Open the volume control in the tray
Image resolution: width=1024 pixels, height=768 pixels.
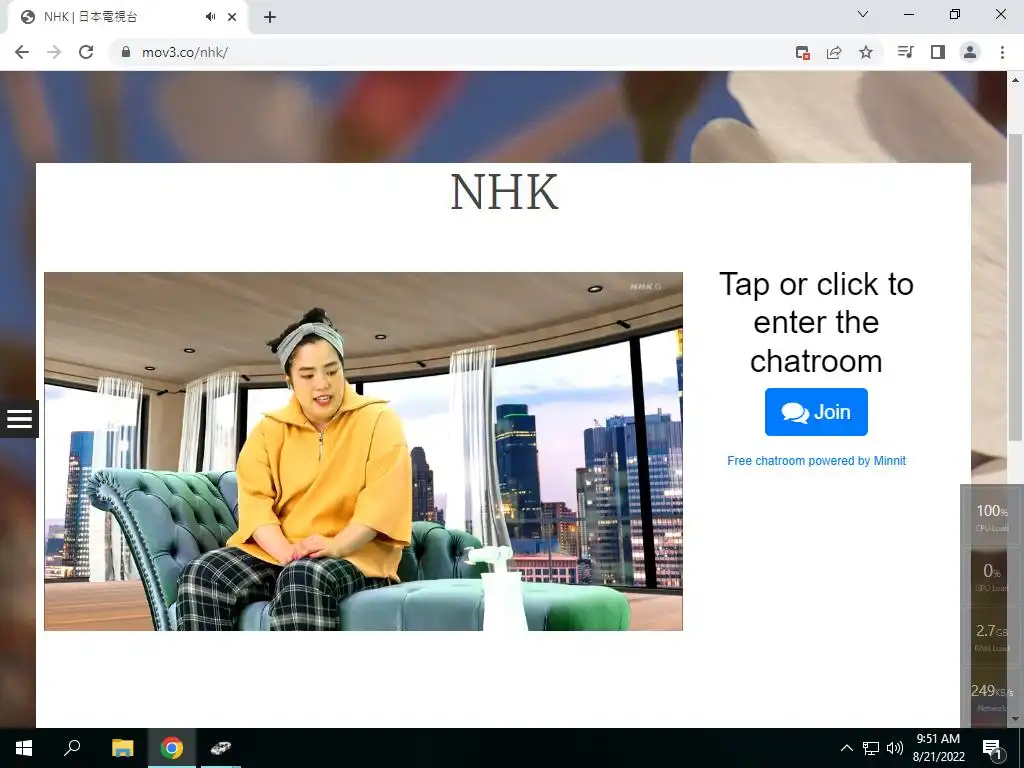(x=895, y=748)
